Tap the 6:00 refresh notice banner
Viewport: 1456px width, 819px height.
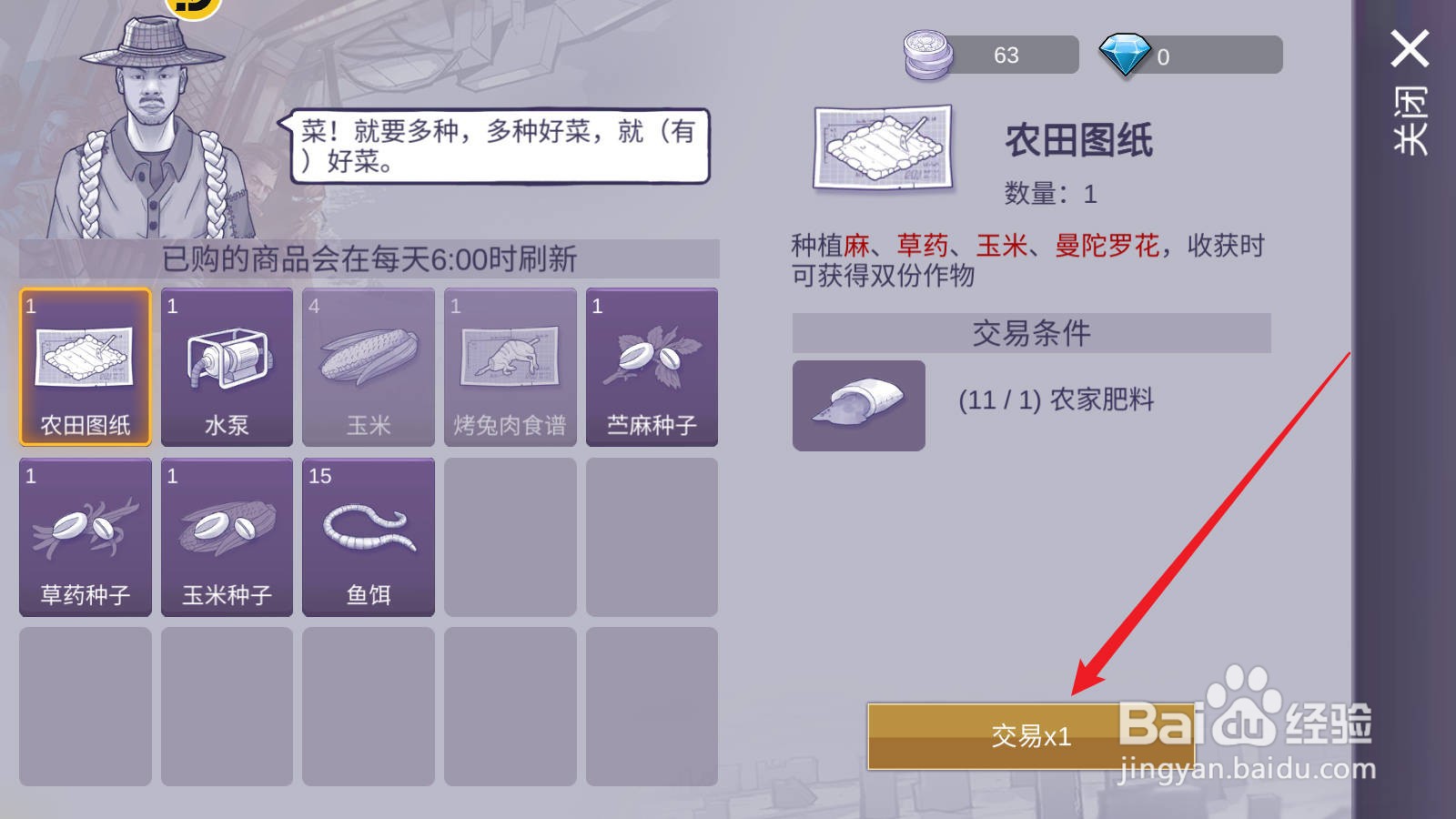point(369,258)
